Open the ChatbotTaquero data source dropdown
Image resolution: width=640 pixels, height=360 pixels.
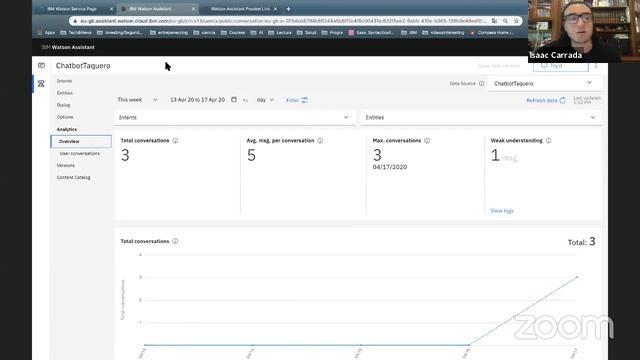pos(543,83)
